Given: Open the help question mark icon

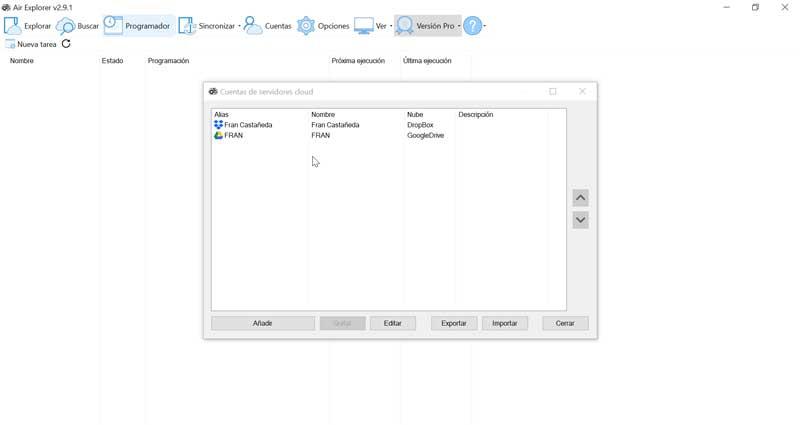Looking at the screenshot, I should (x=472, y=26).
